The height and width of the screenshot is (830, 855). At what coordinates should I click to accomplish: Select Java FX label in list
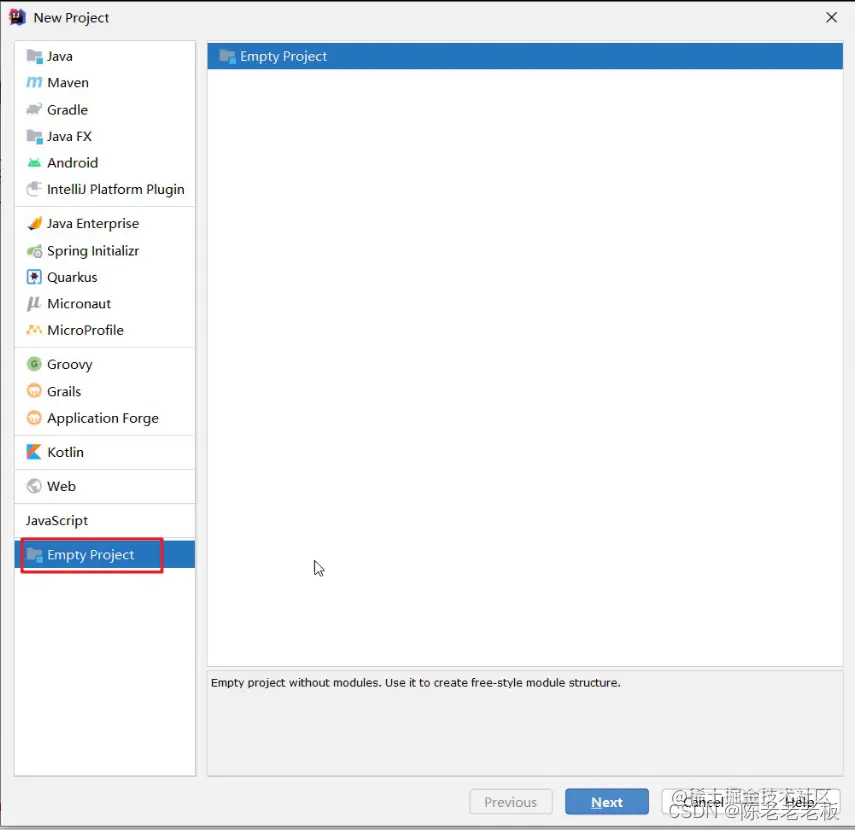pyautogui.click(x=69, y=136)
